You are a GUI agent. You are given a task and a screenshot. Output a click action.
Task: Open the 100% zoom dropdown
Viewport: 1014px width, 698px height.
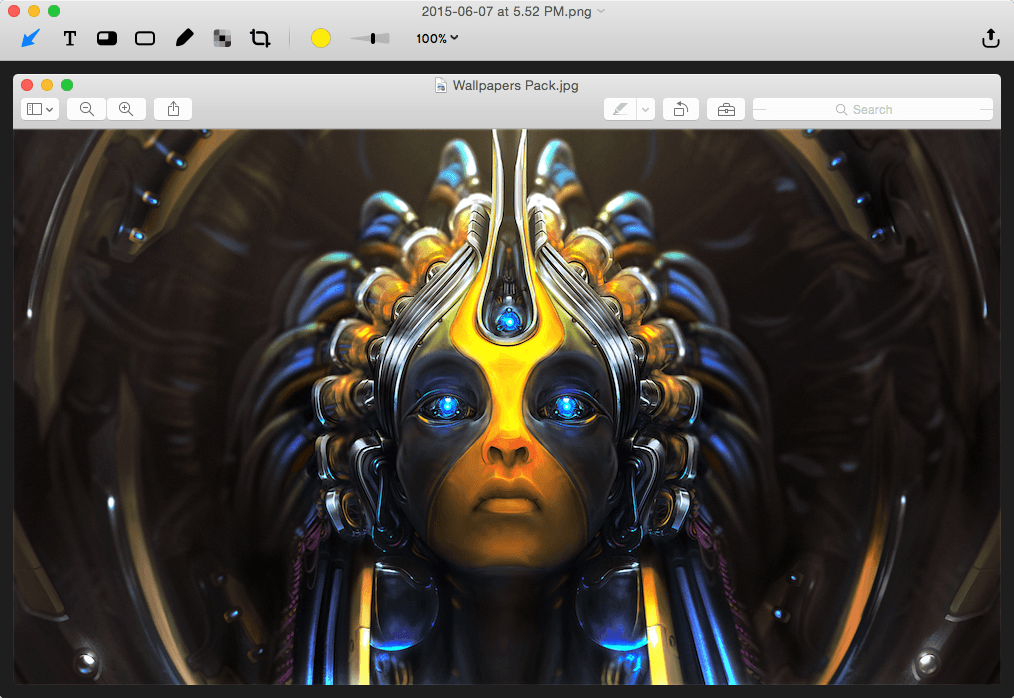click(x=437, y=38)
